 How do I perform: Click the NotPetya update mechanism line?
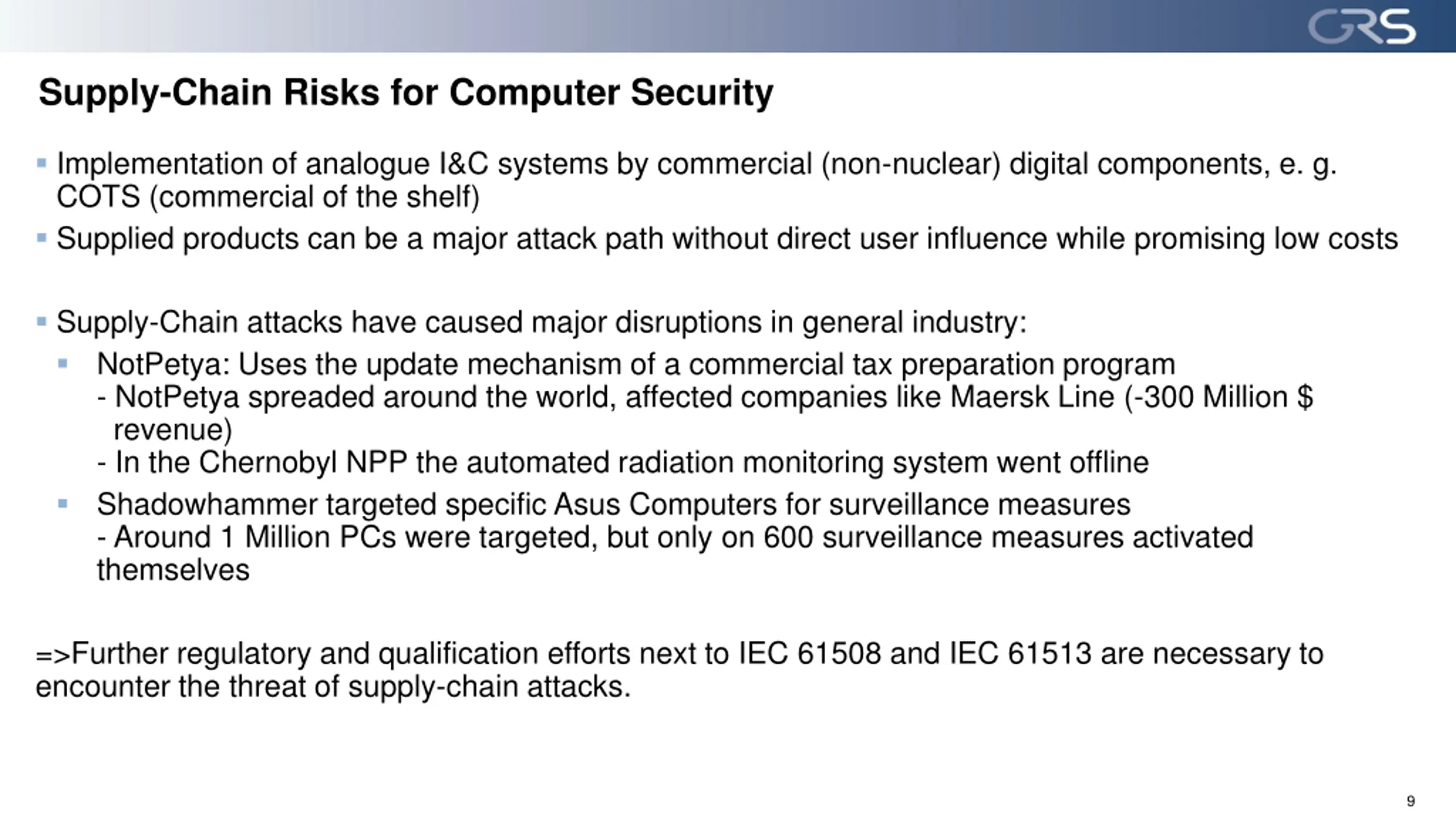coord(636,364)
